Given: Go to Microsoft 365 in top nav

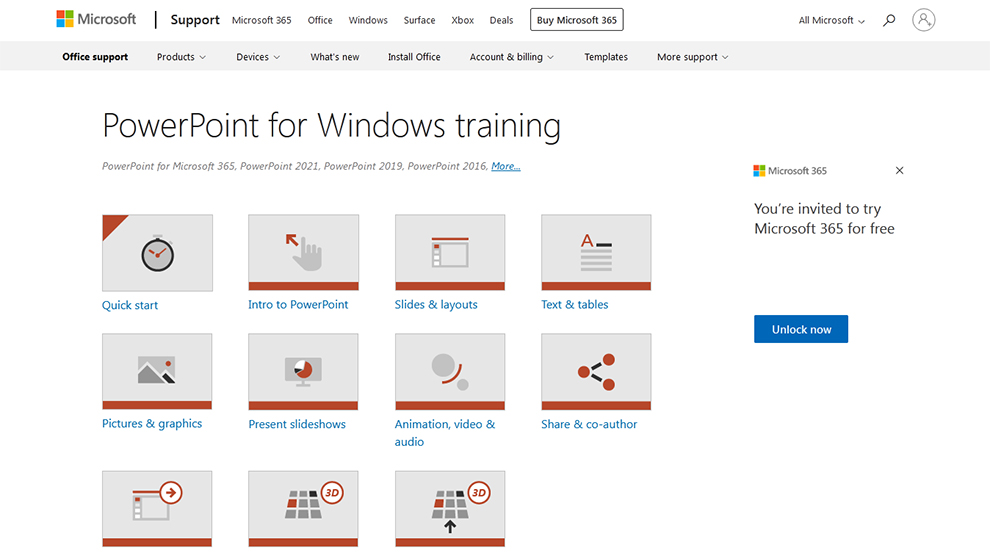Looking at the screenshot, I should point(261,20).
